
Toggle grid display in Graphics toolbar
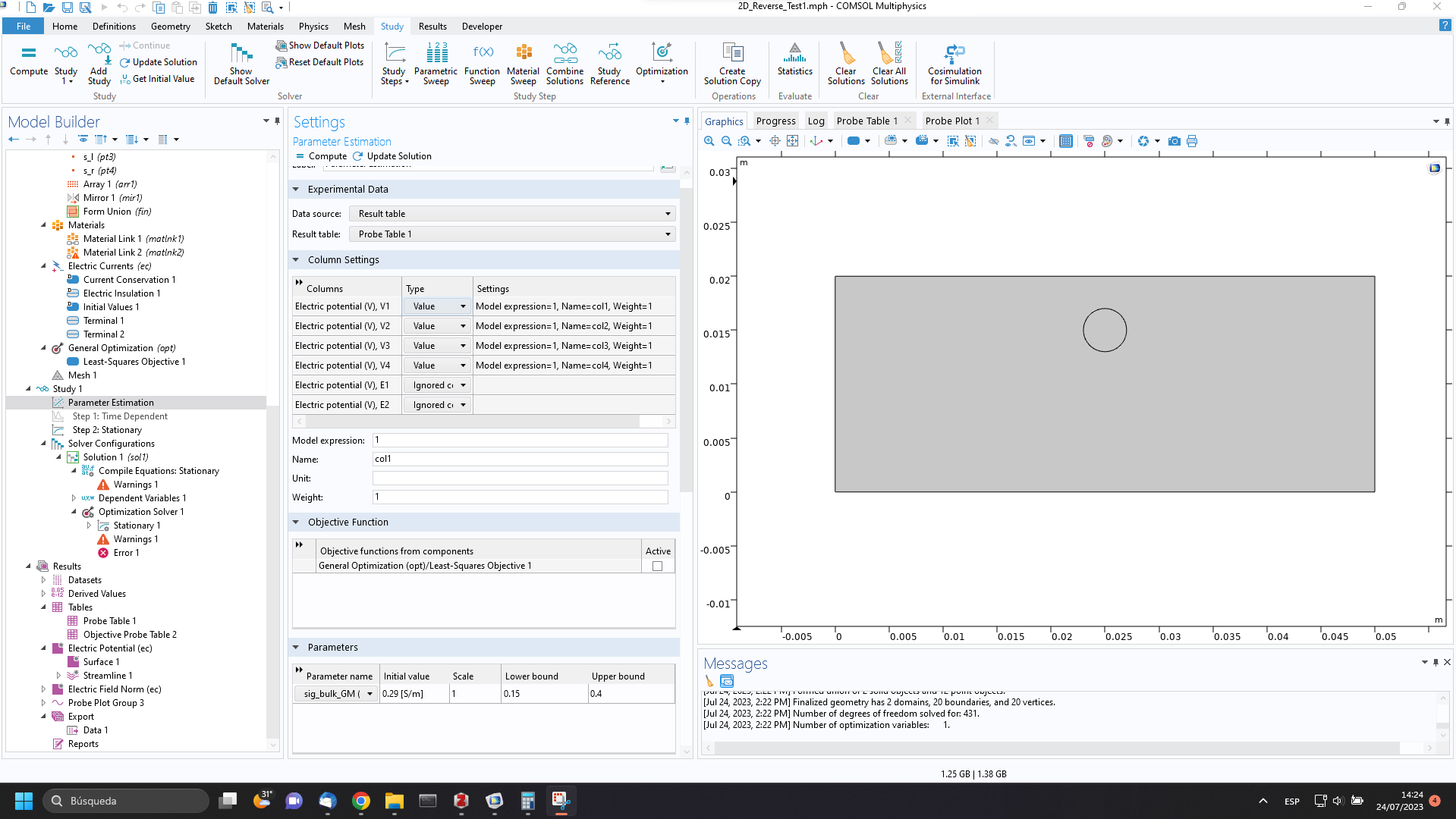[x=1065, y=141]
